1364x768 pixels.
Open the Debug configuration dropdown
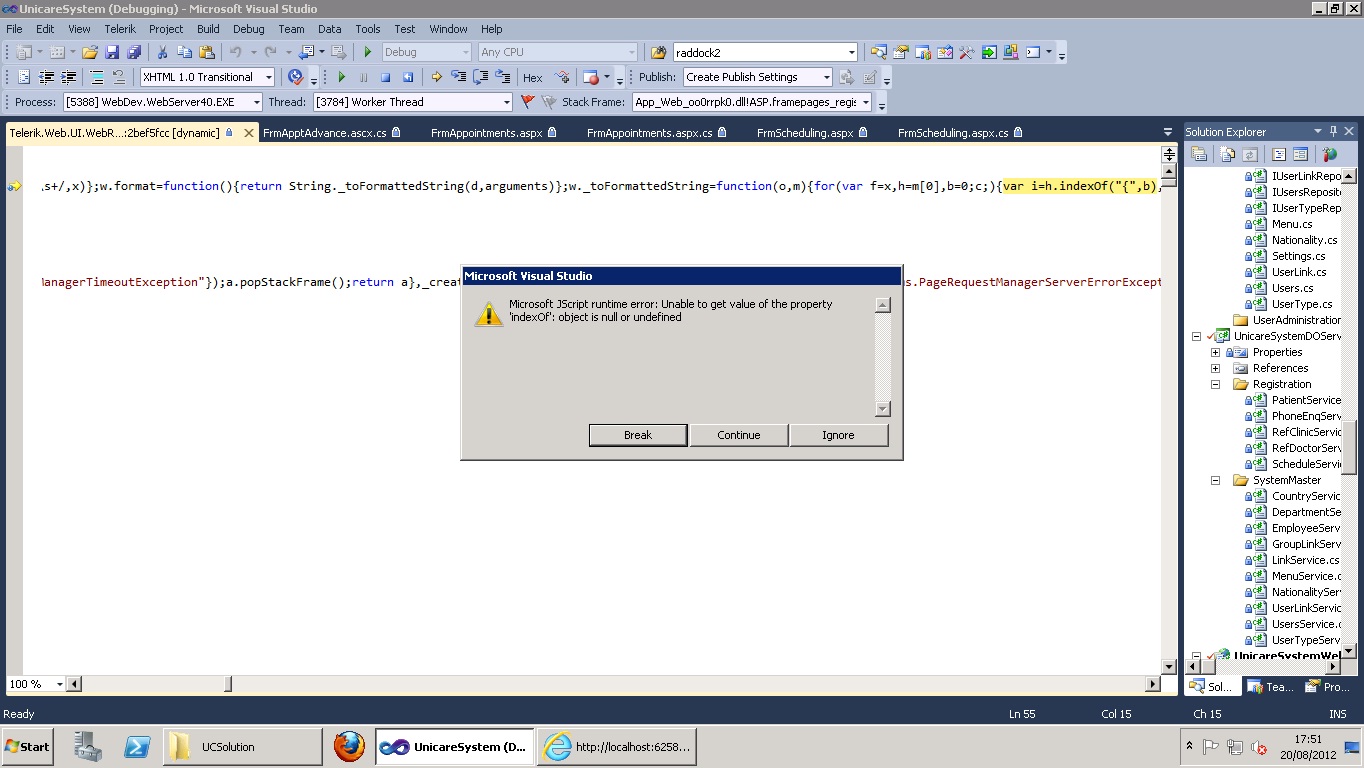465,52
